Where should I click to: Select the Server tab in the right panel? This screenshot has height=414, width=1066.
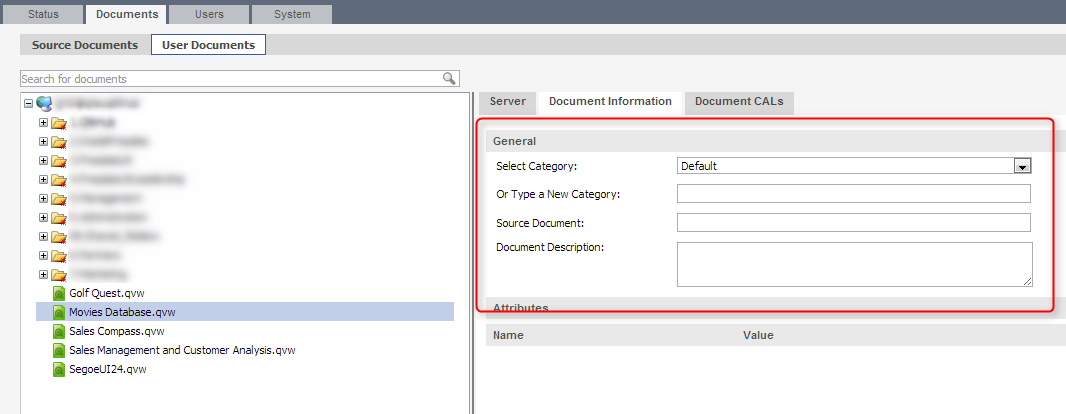click(x=507, y=102)
